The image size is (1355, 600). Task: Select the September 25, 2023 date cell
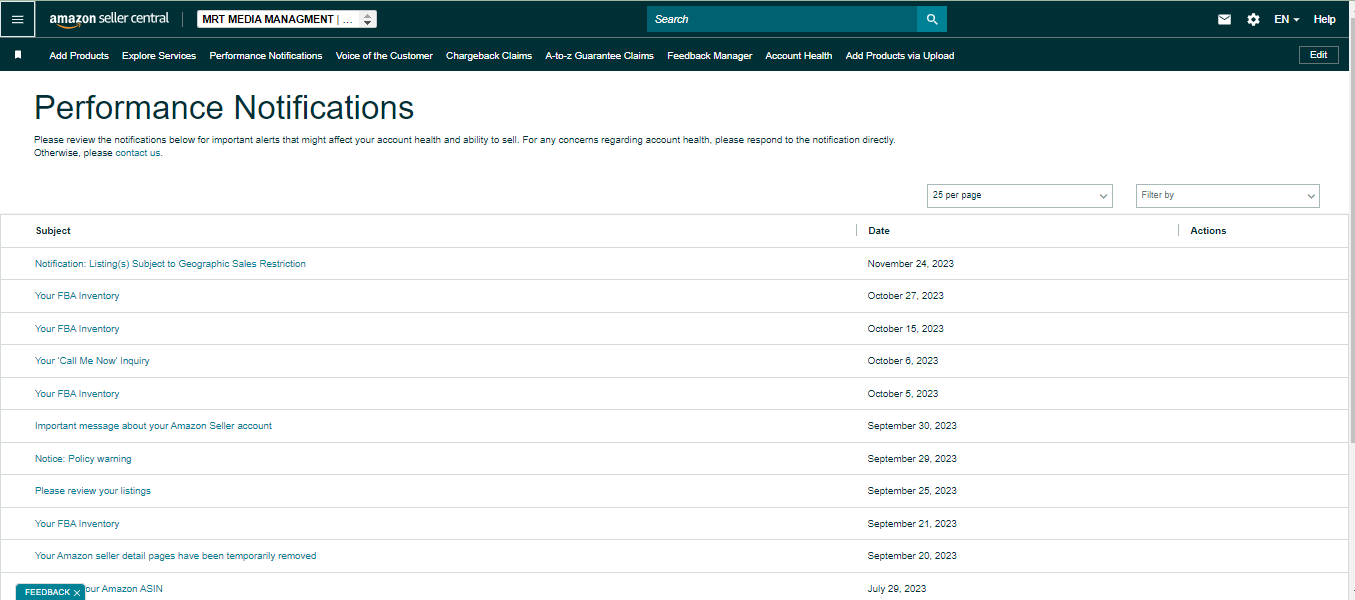[912, 491]
